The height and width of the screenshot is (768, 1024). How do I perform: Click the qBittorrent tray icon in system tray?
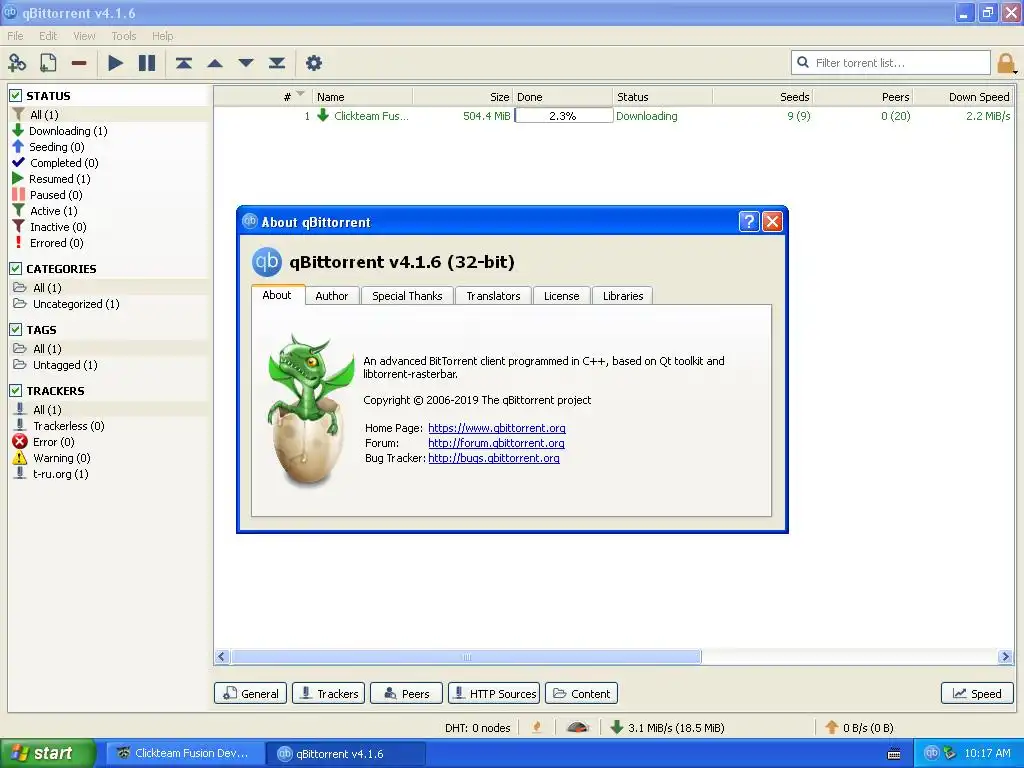932,752
